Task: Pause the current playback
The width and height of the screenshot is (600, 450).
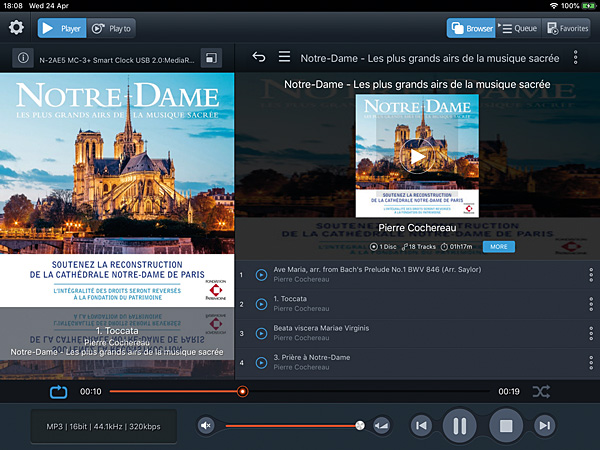Action: click(459, 426)
